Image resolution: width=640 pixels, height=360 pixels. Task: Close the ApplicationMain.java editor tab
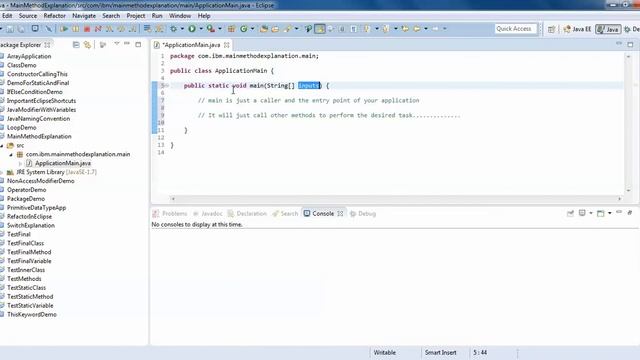point(227,45)
